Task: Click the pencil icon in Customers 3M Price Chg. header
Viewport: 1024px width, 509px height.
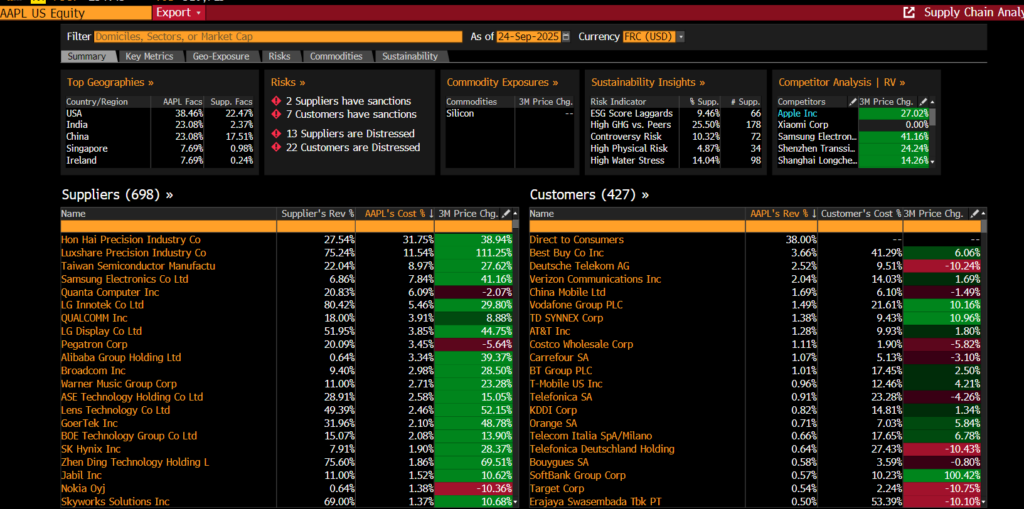Action: [973, 213]
